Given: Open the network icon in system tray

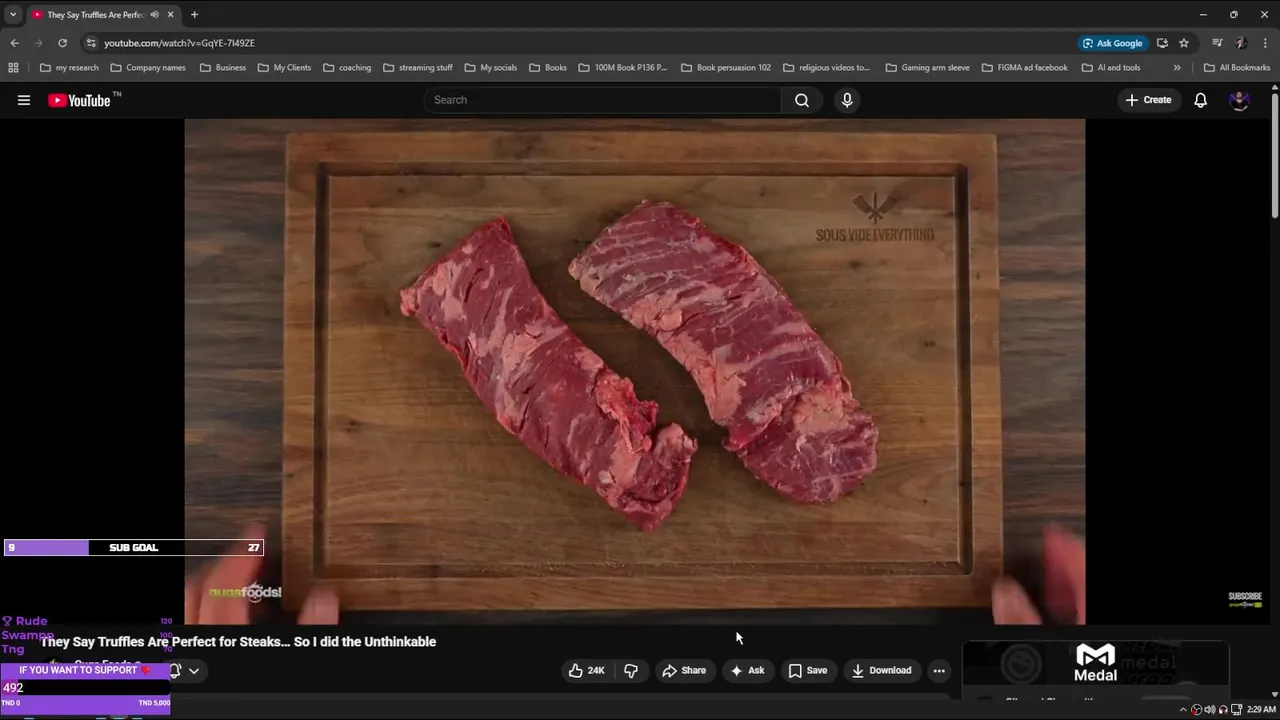Looking at the screenshot, I should (x=1235, y=710).
